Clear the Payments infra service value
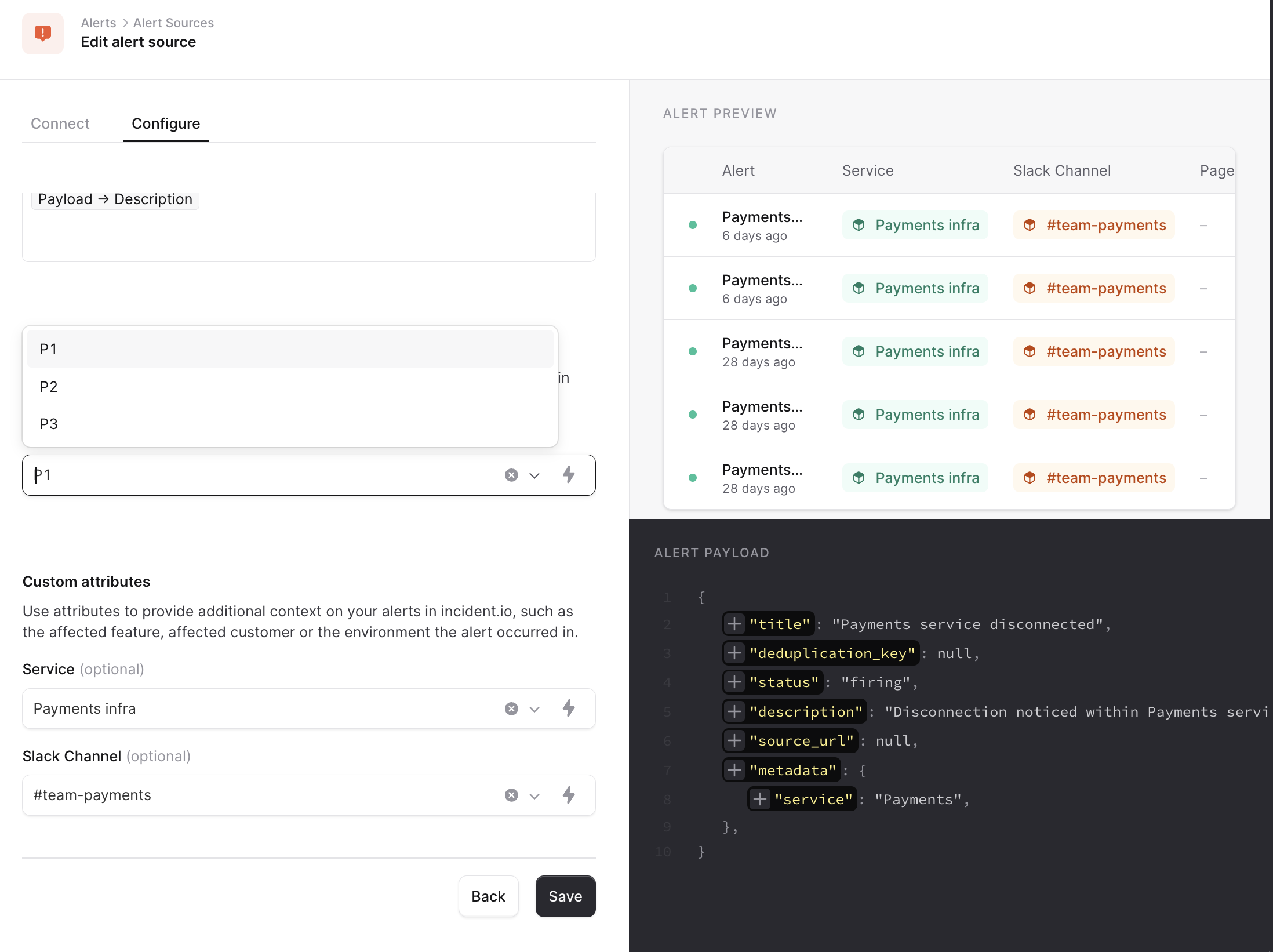This screenshot has height=952, width=1273. (511, 708)
